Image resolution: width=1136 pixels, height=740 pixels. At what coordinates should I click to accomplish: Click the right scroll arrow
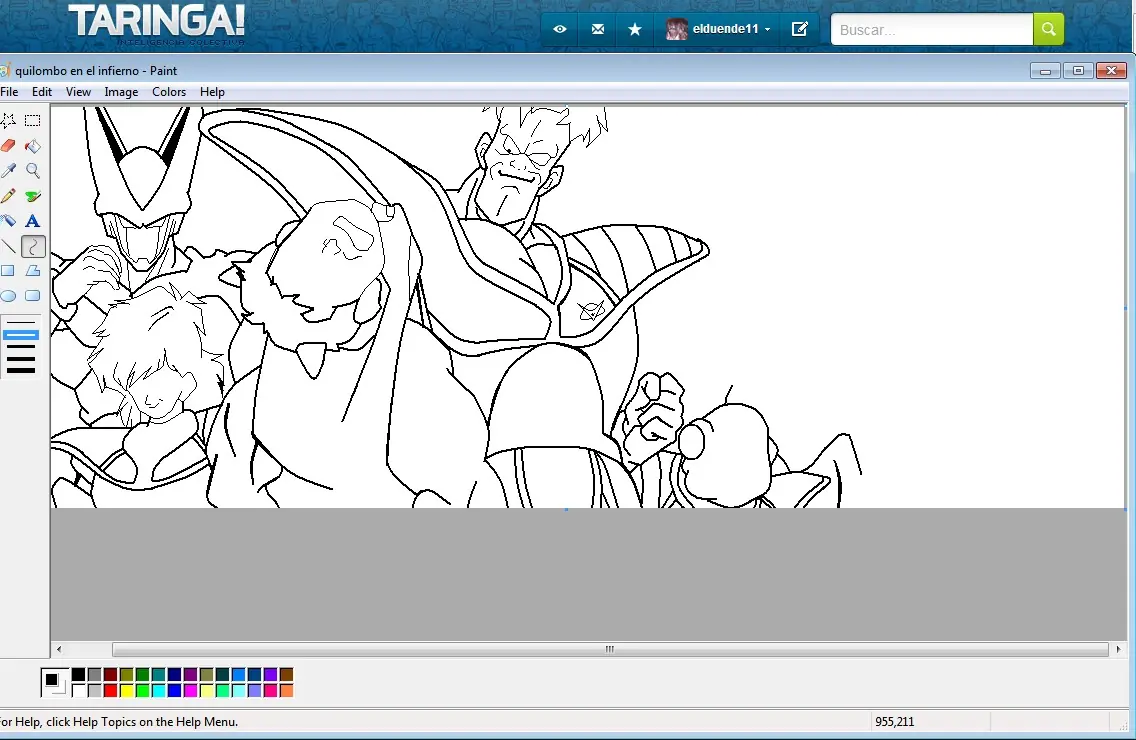coord(1119,649)
